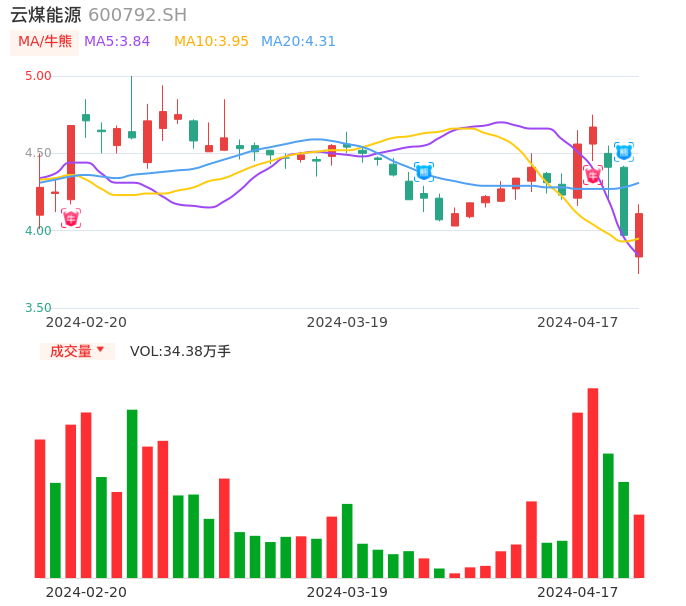Click the tallest green volume bar
686x606 pixels.
pos(132,493)
